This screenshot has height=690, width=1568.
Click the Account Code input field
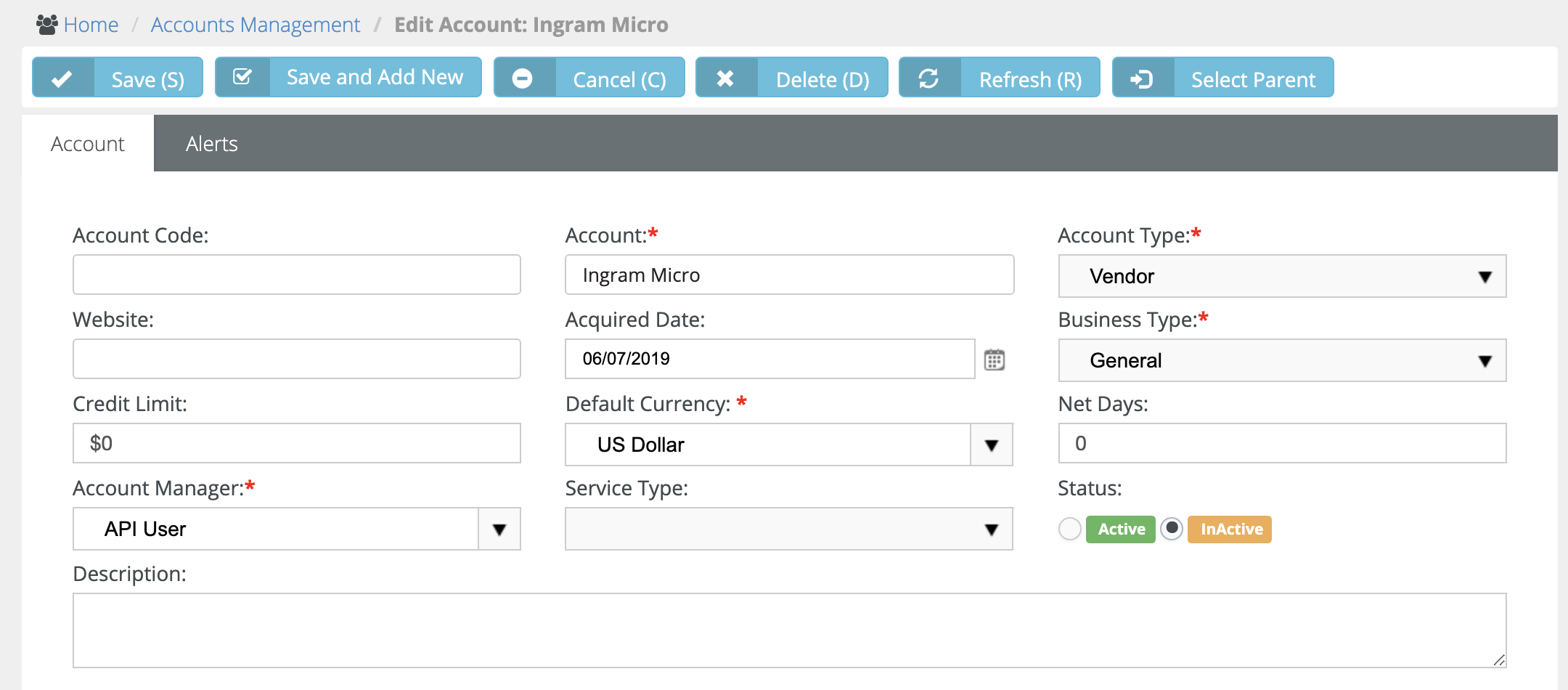[297, 275]
